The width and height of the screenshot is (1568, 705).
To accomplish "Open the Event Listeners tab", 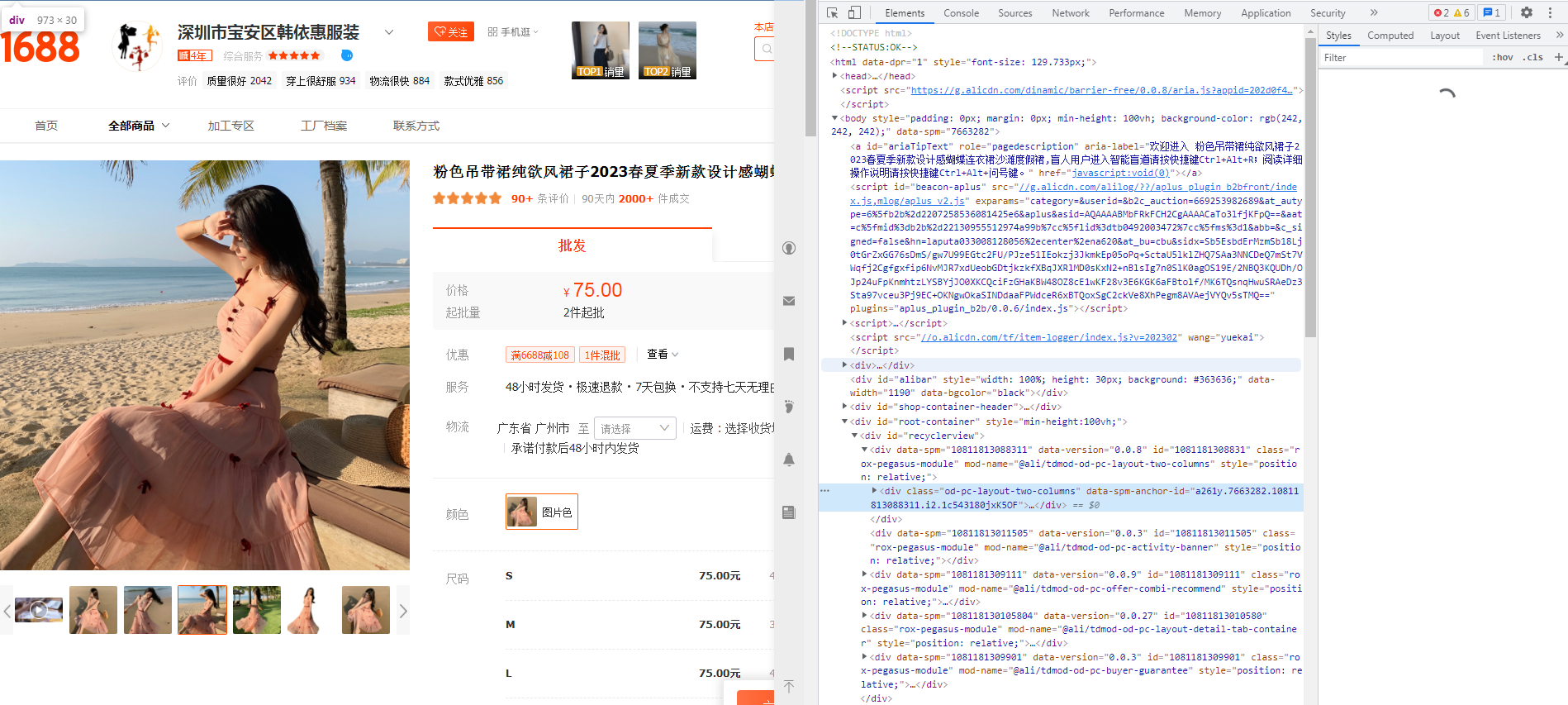I will [1508, 36].
